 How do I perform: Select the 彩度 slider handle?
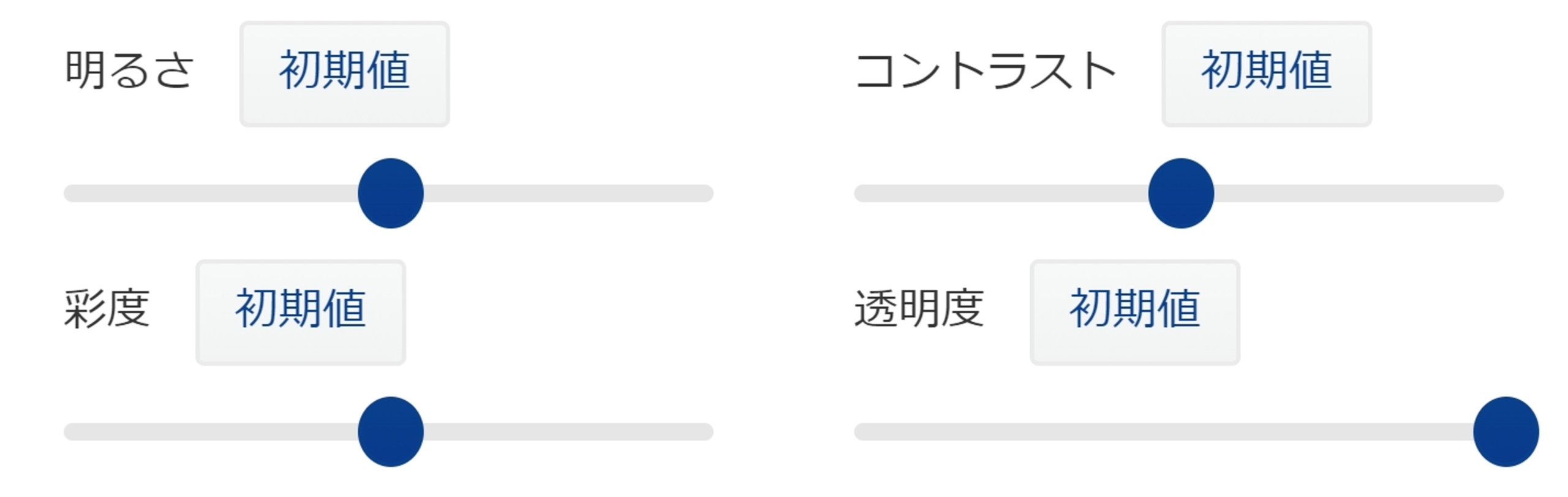(x=391, y=431)
